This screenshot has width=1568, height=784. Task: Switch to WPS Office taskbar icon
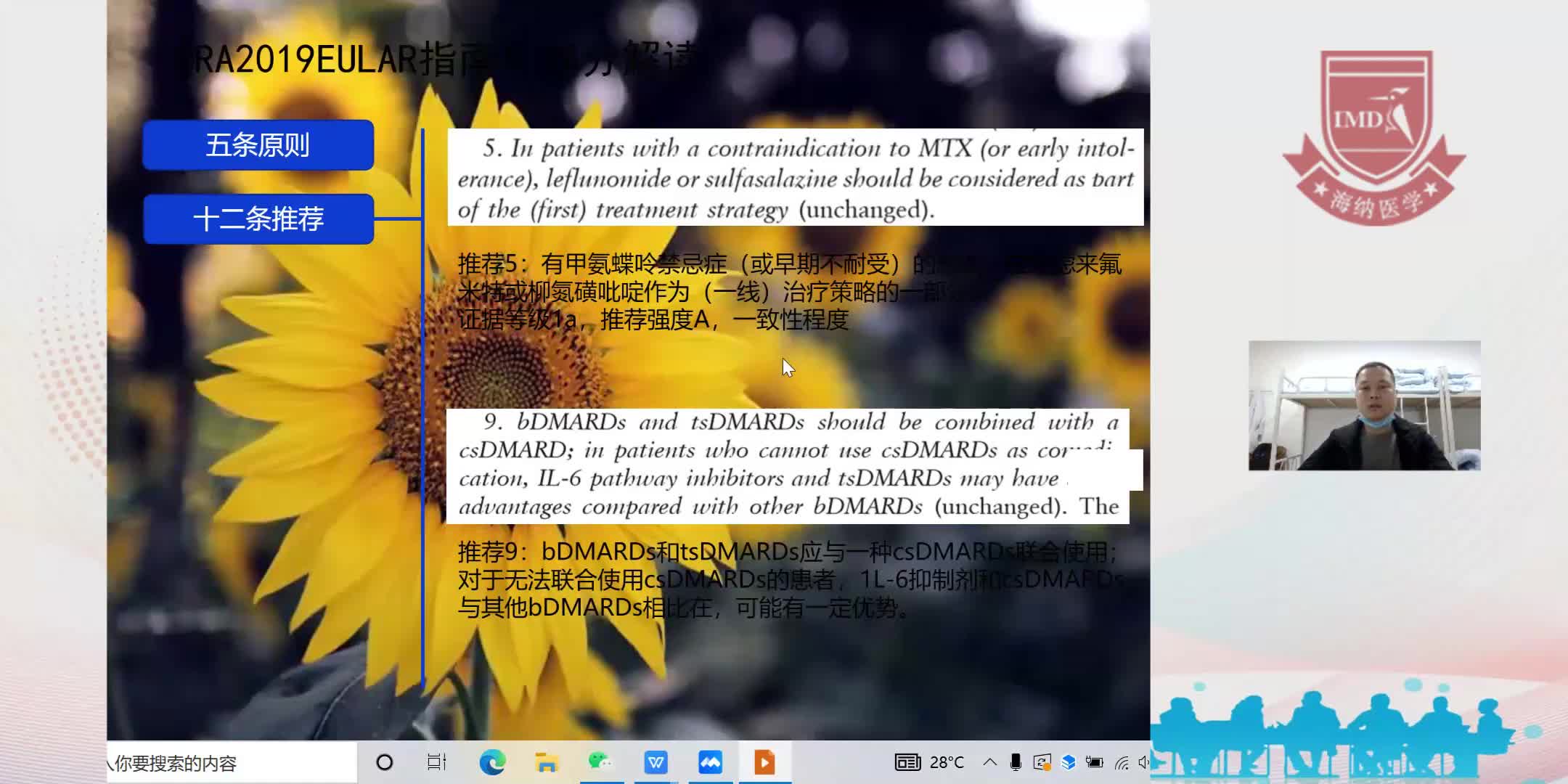click(x=656, y=762)
